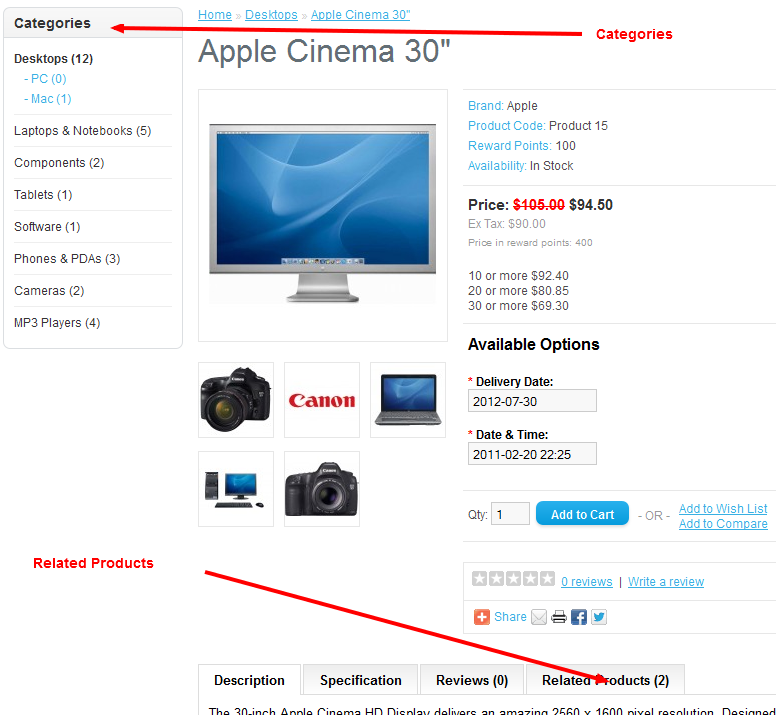Screen dimensions: 776x715
Task: Click the main Apple Cinema monitor image
Action: (x=323, y=215)
